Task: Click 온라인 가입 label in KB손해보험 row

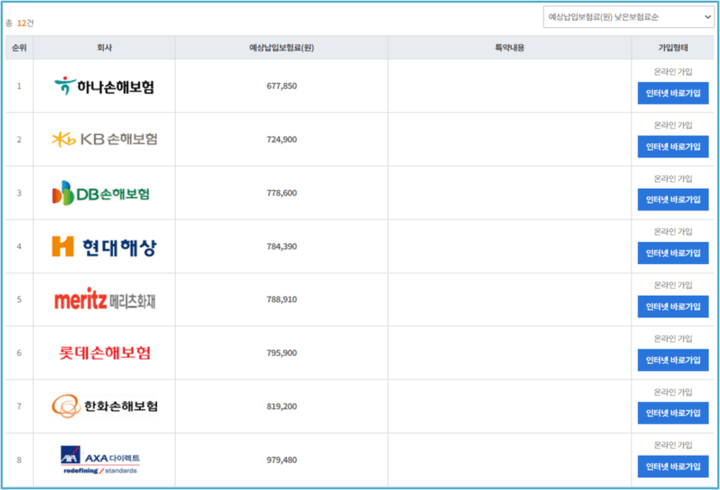Action: click(x=673, y=125)
